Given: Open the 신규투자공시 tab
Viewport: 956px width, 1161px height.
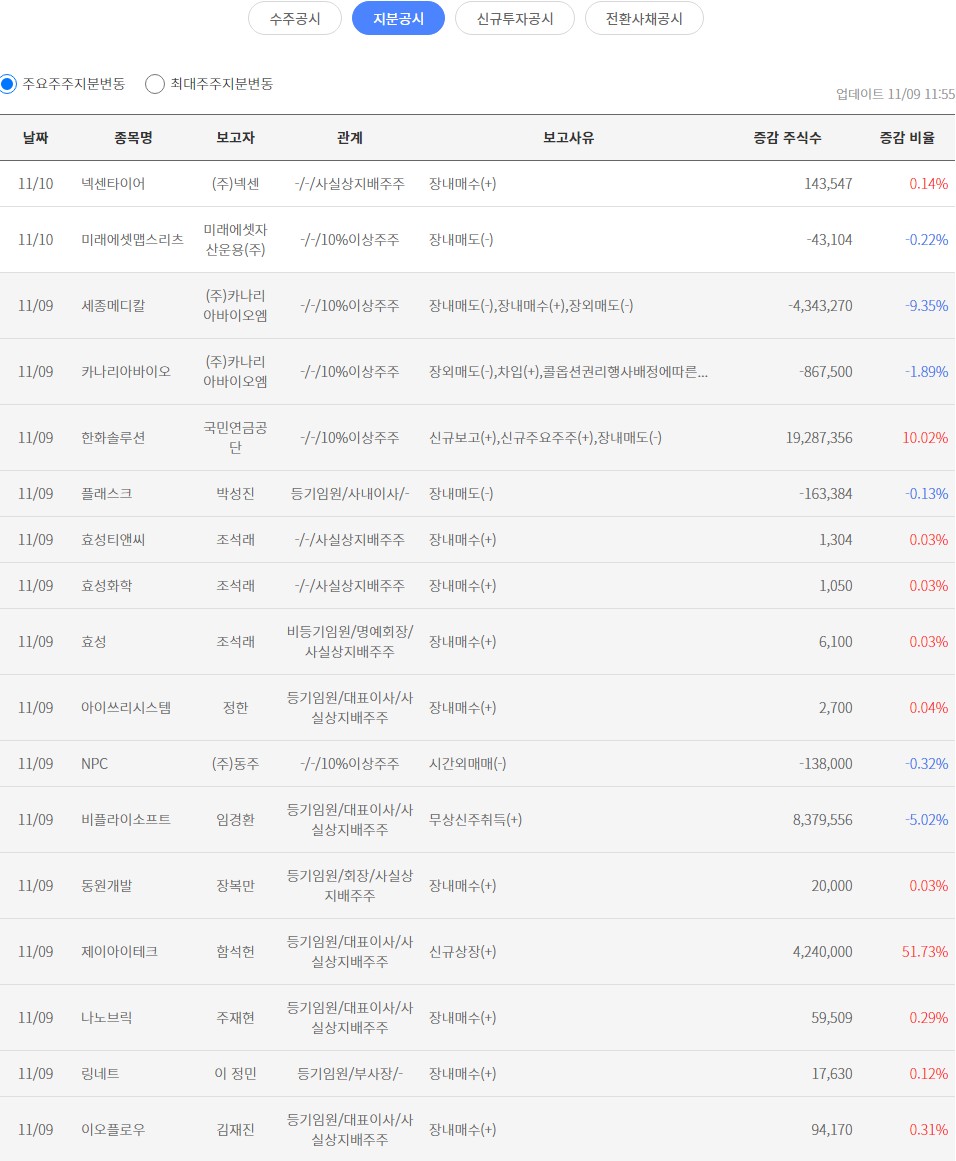Looking at the screenshot, I should point(515,19).
